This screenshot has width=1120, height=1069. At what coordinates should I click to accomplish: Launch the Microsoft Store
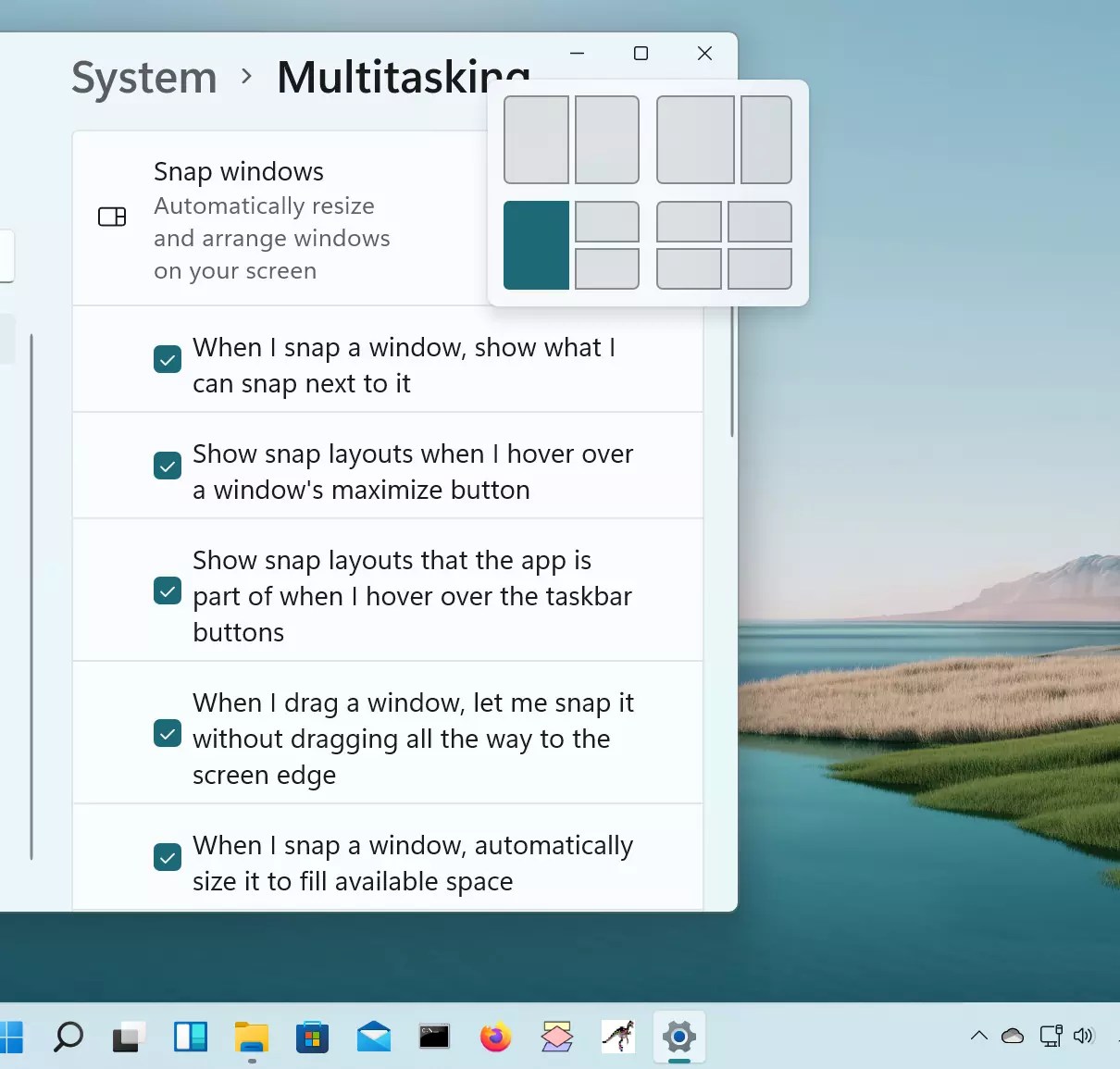click(x=313, y=1037)
